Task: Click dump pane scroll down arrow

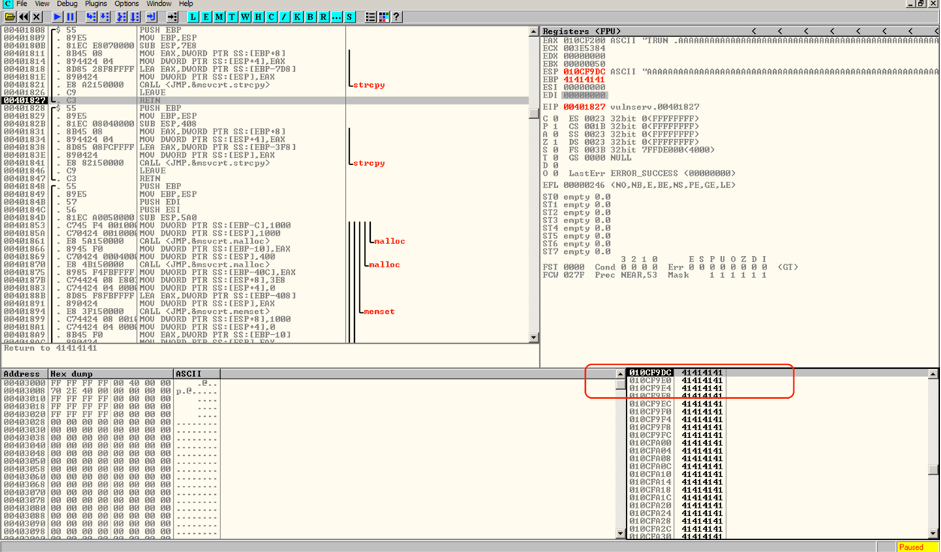Action: click(x=621, y=533)
